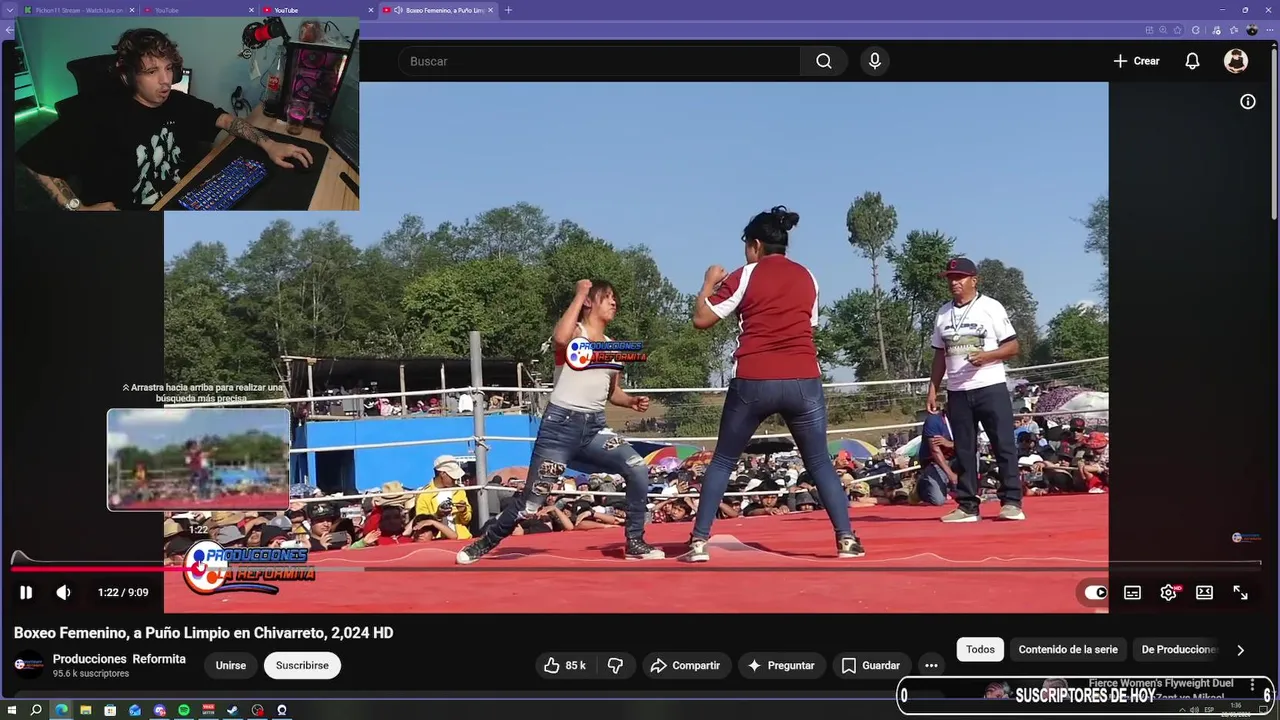1280x720 pixels.
Task: Click the search magnifier button
Action: [x=823, y=61]
